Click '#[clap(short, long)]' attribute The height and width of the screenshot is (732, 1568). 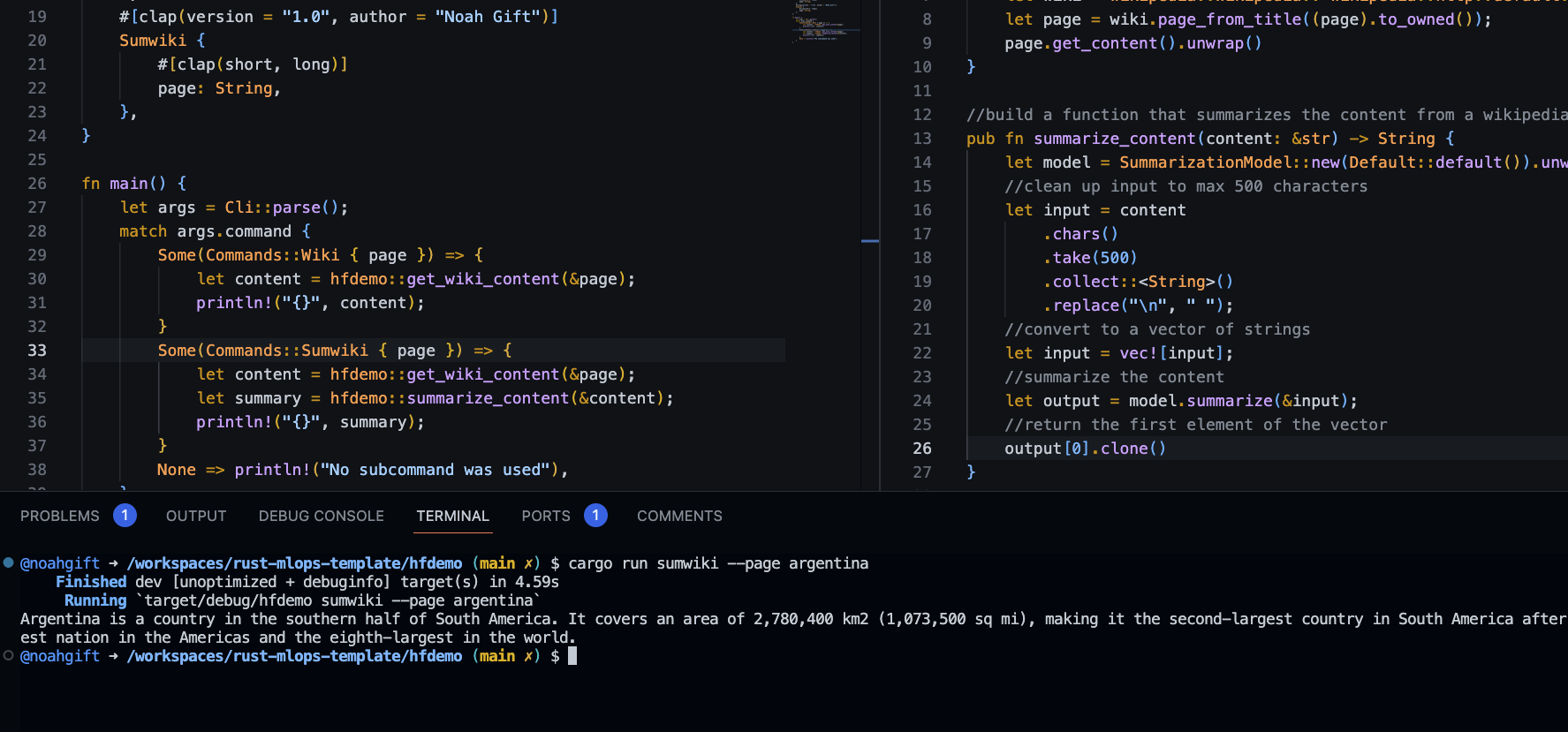(x=253, y=64)
